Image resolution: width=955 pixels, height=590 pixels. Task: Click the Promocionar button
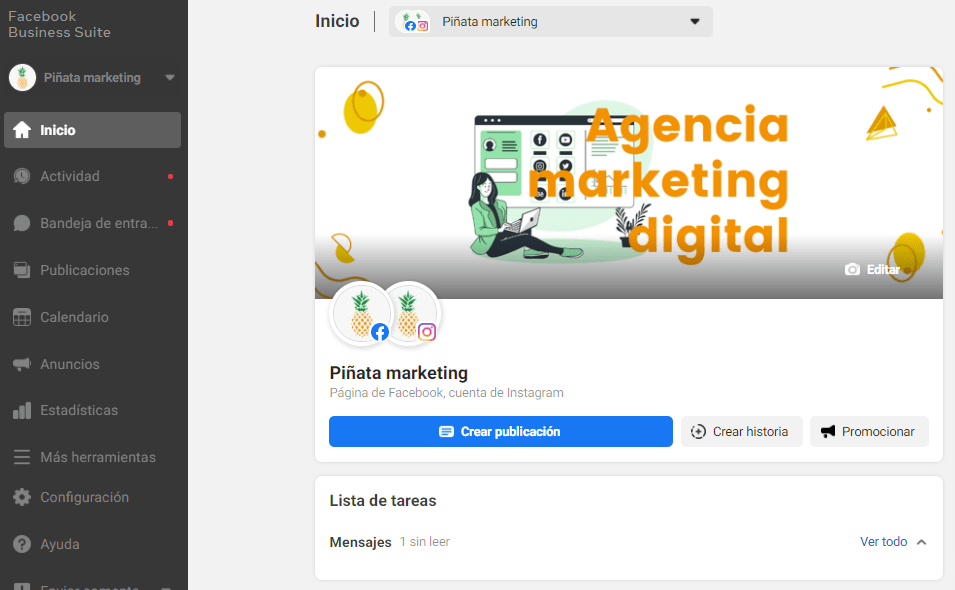(x=868, y=431)
